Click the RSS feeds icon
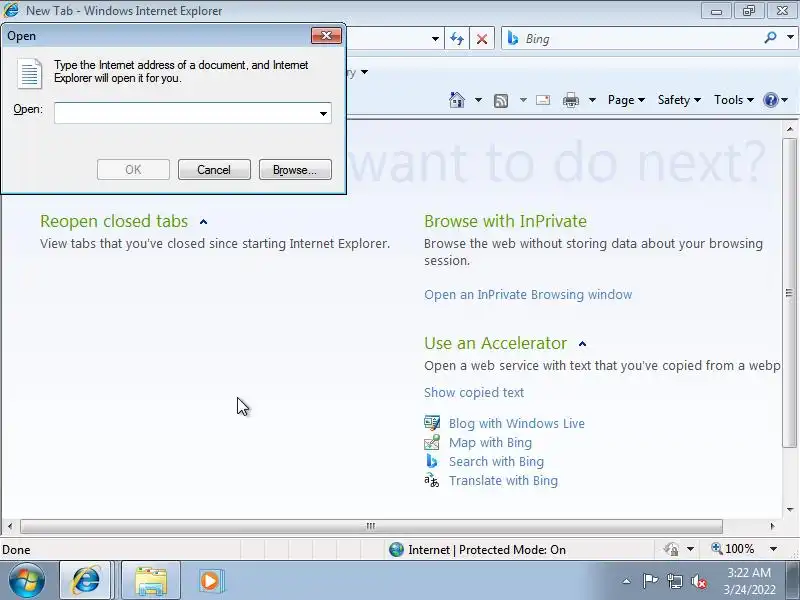800x600 pixels. [x=501, y=101]
